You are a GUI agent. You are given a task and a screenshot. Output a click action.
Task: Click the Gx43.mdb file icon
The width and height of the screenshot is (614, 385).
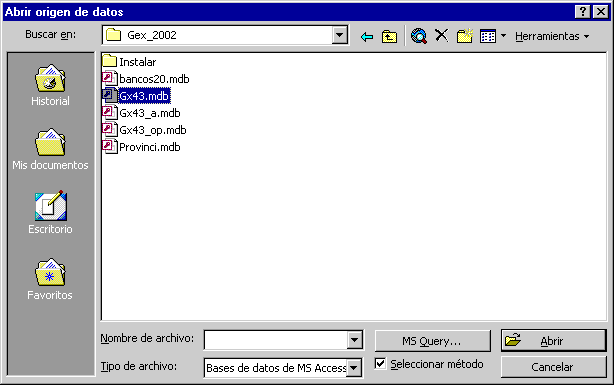110,96
